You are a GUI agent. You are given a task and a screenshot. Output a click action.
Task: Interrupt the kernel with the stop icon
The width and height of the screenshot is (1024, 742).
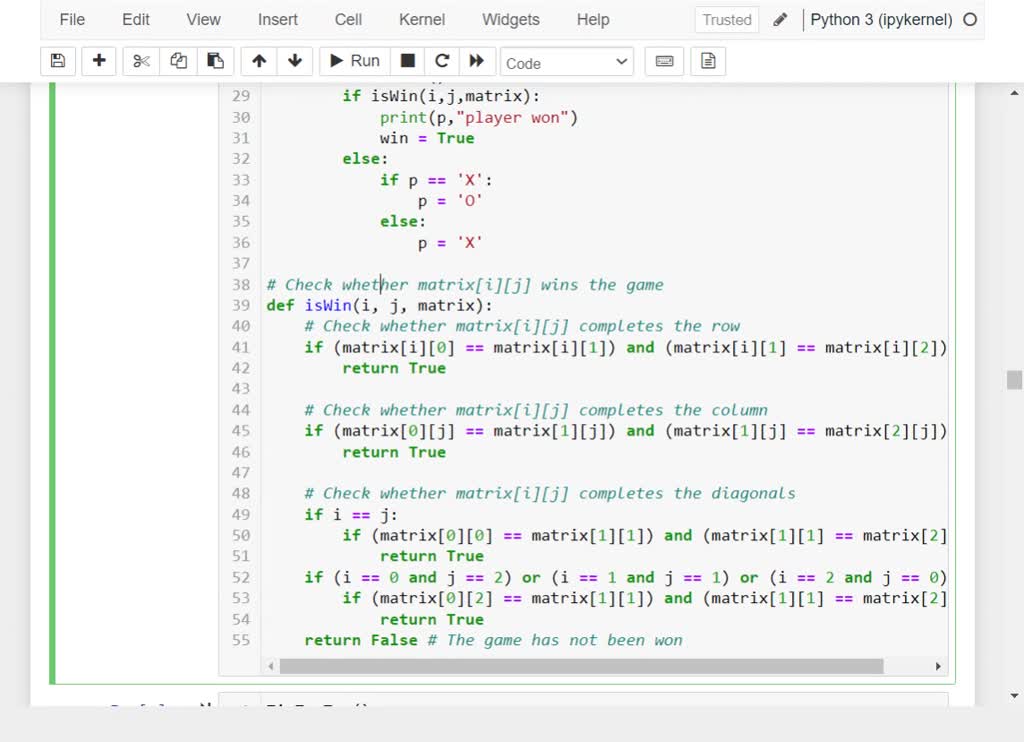(408, 61)
